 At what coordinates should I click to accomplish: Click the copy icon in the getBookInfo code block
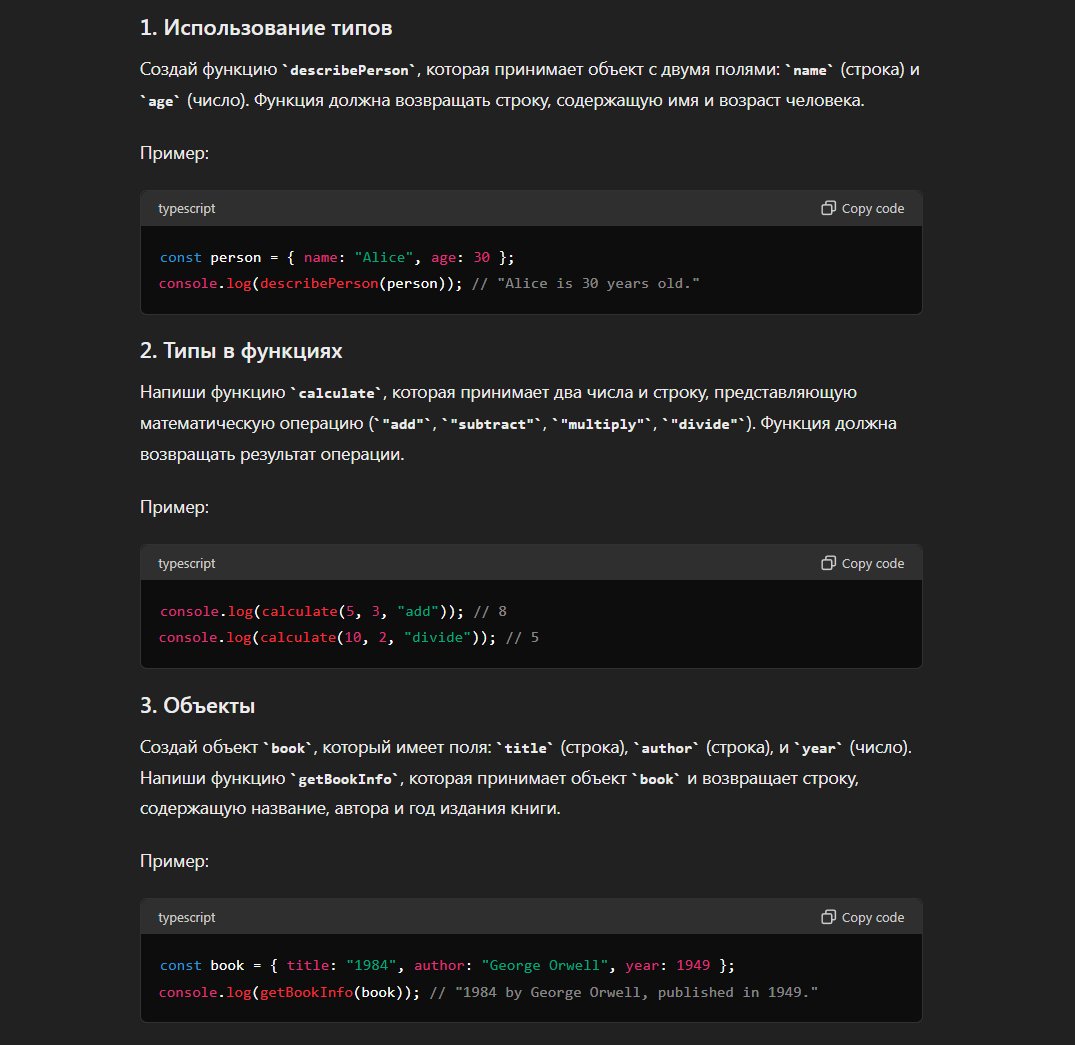(828, 917)
